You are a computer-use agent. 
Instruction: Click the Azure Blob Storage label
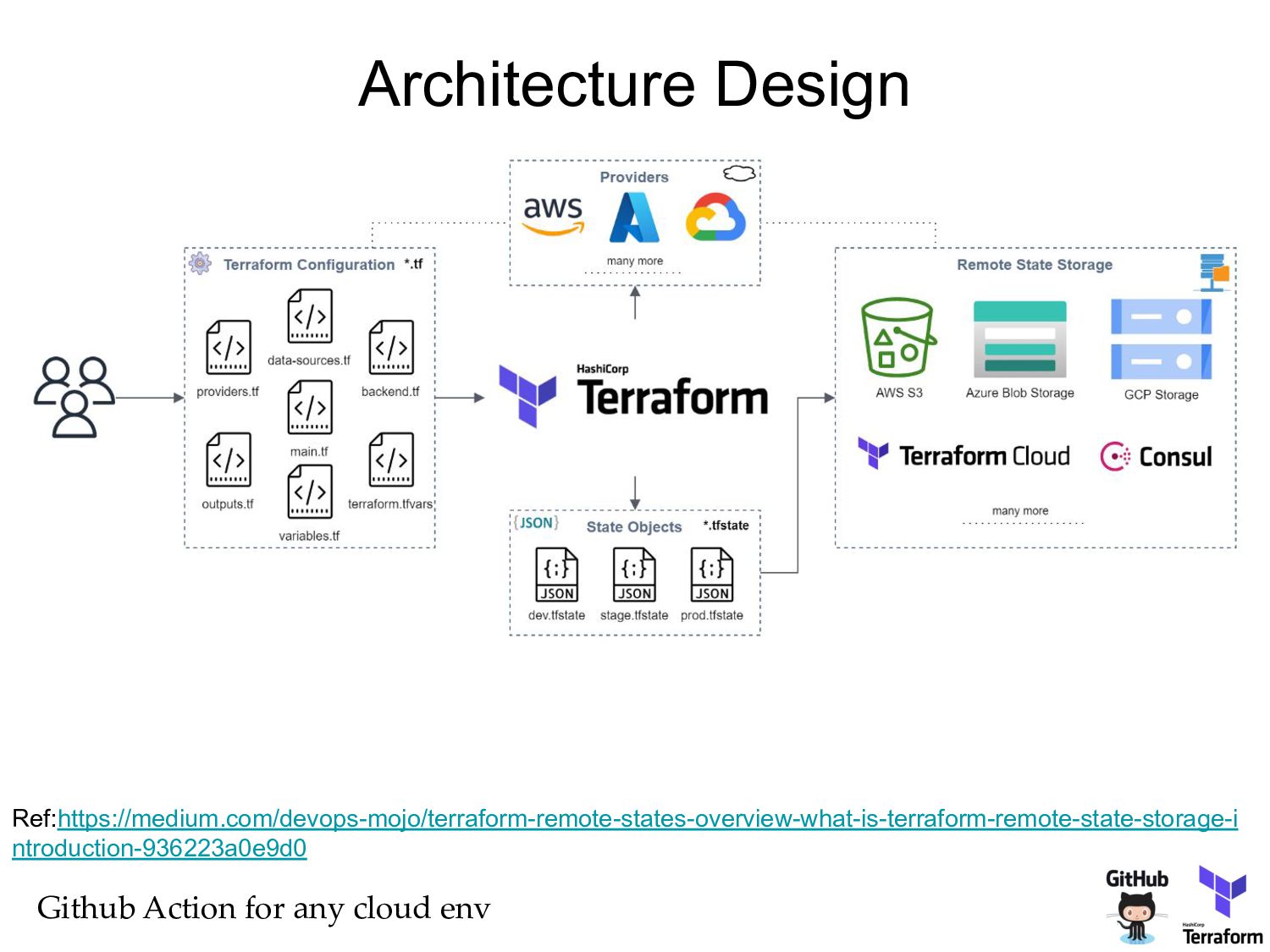[1020, 393]
